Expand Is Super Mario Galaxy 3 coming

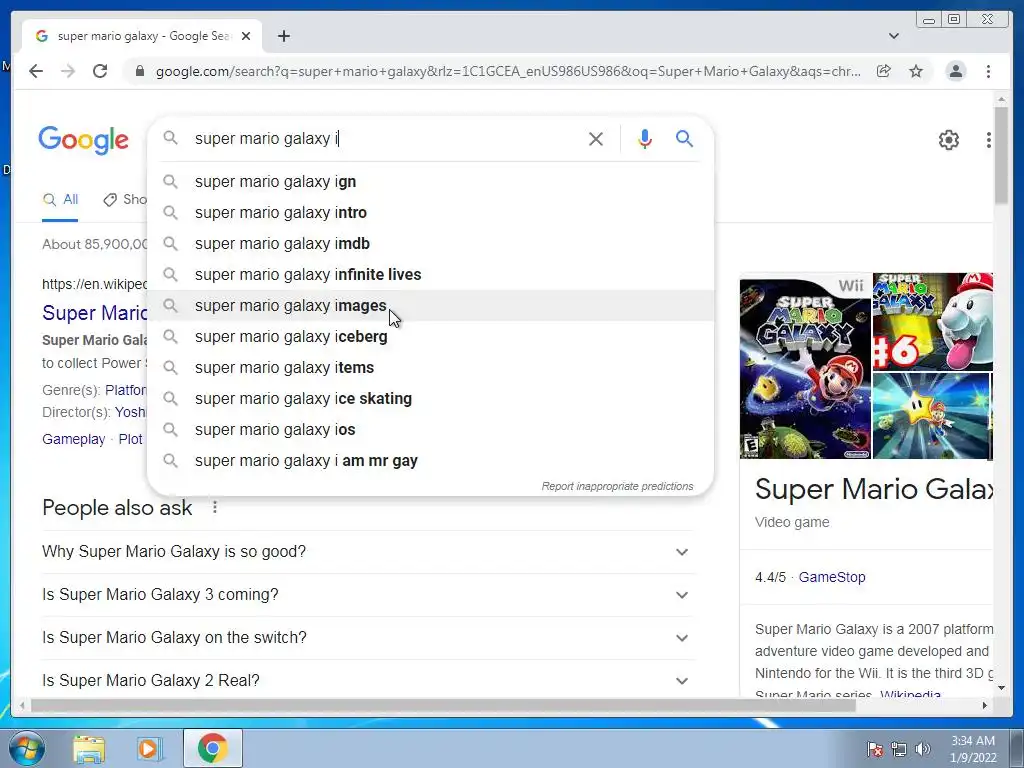[x=368, y=595]
